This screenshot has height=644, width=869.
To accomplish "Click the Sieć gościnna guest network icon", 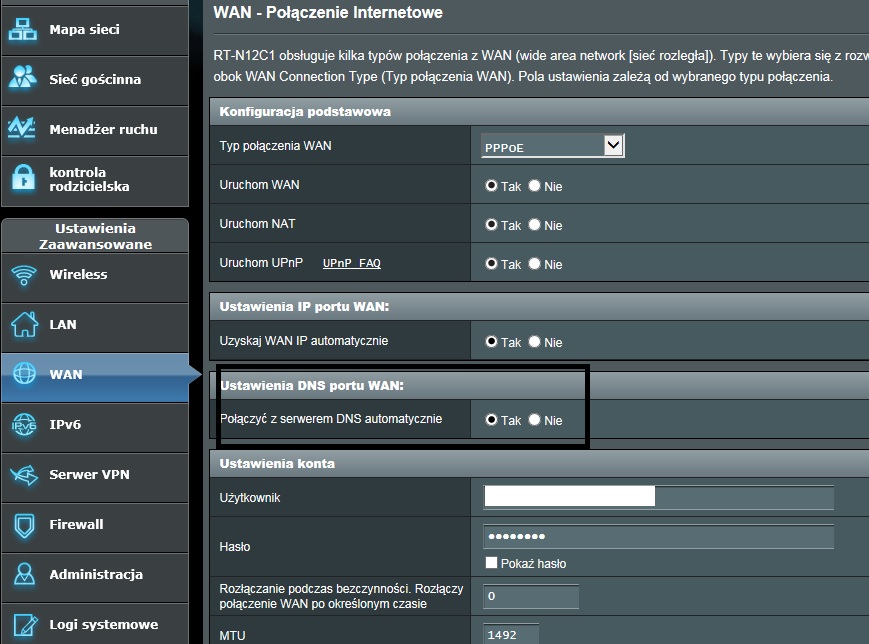I will click(23, 78).
